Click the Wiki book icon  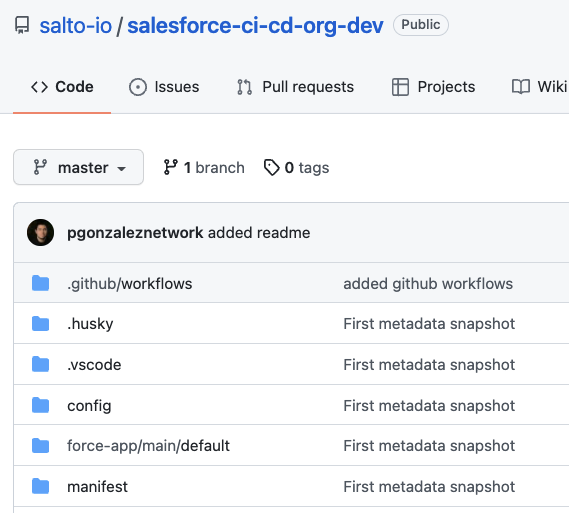point(521,87)
